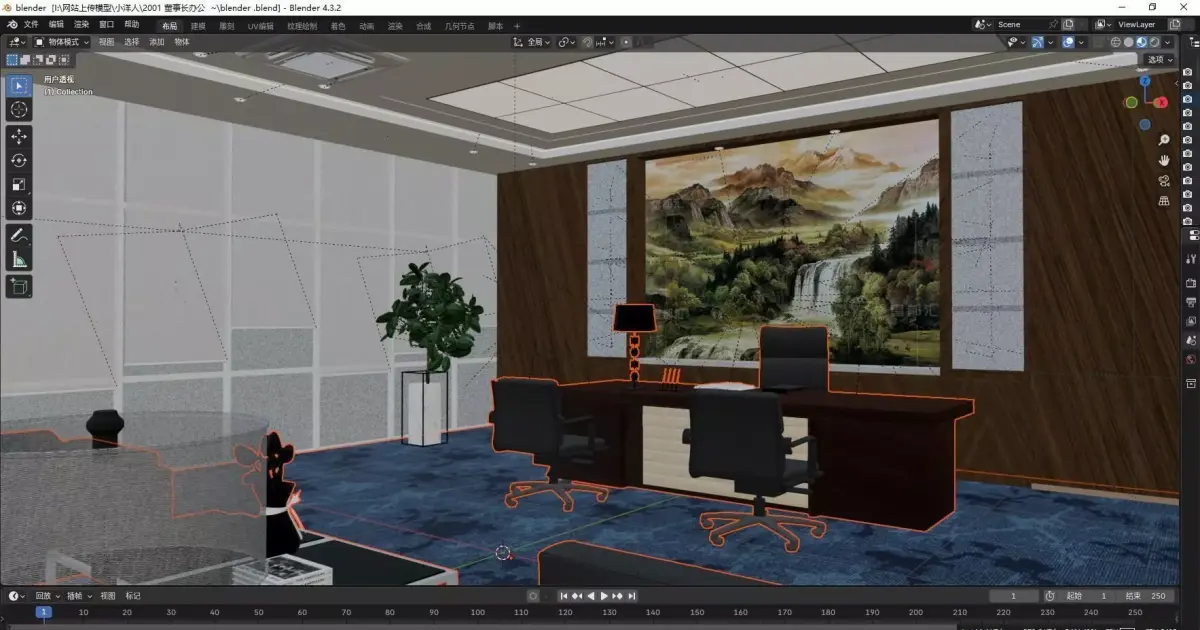Open the 窗口 menu
This screenshot has width=1200, height=630.
pyautogui.click(x=107, y=25)
